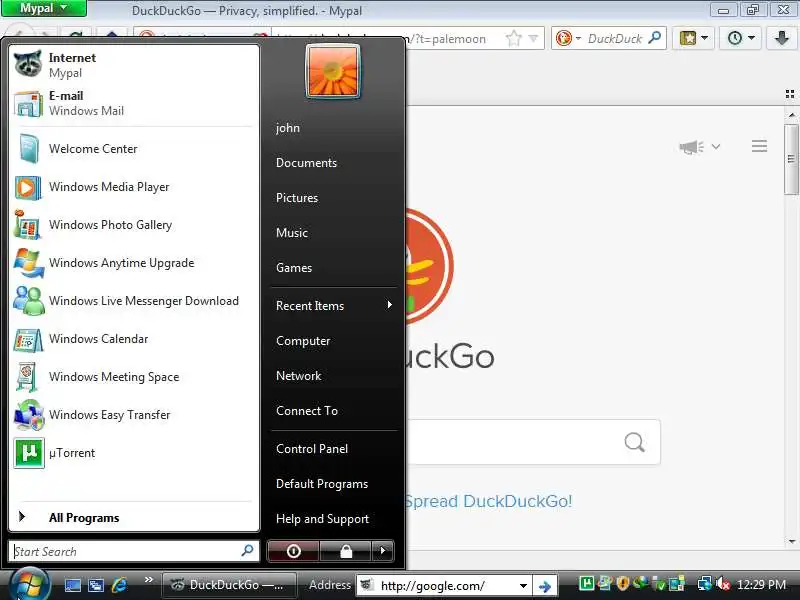Click the Start Search magnifier icon
This screenshot has height=600, width=800.
pyautogui.click(x=247, y=551)
